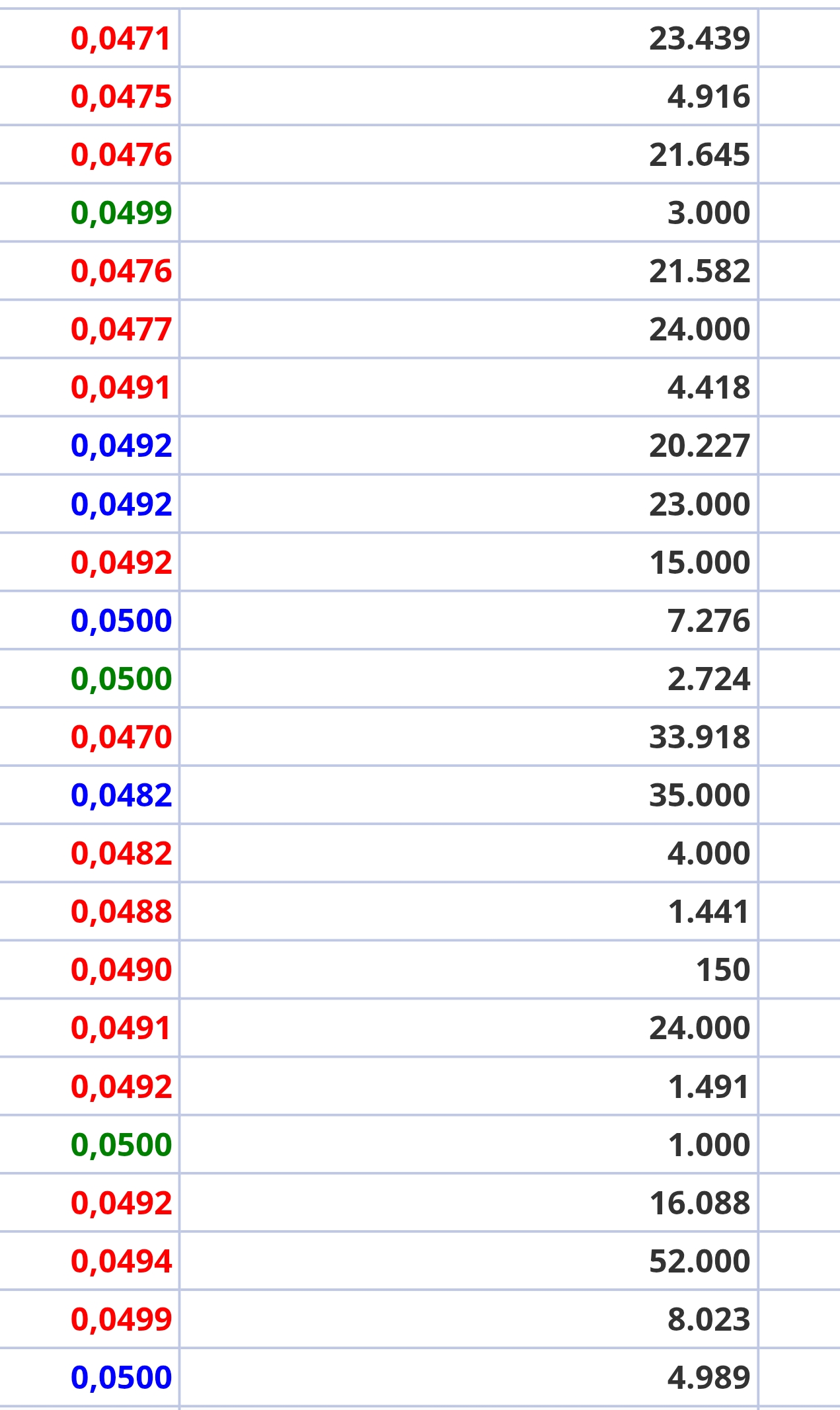Select the volume 35.000 cell
Image resolution: width=840 pixels, height=1410 pixels.
pos(469,795)
